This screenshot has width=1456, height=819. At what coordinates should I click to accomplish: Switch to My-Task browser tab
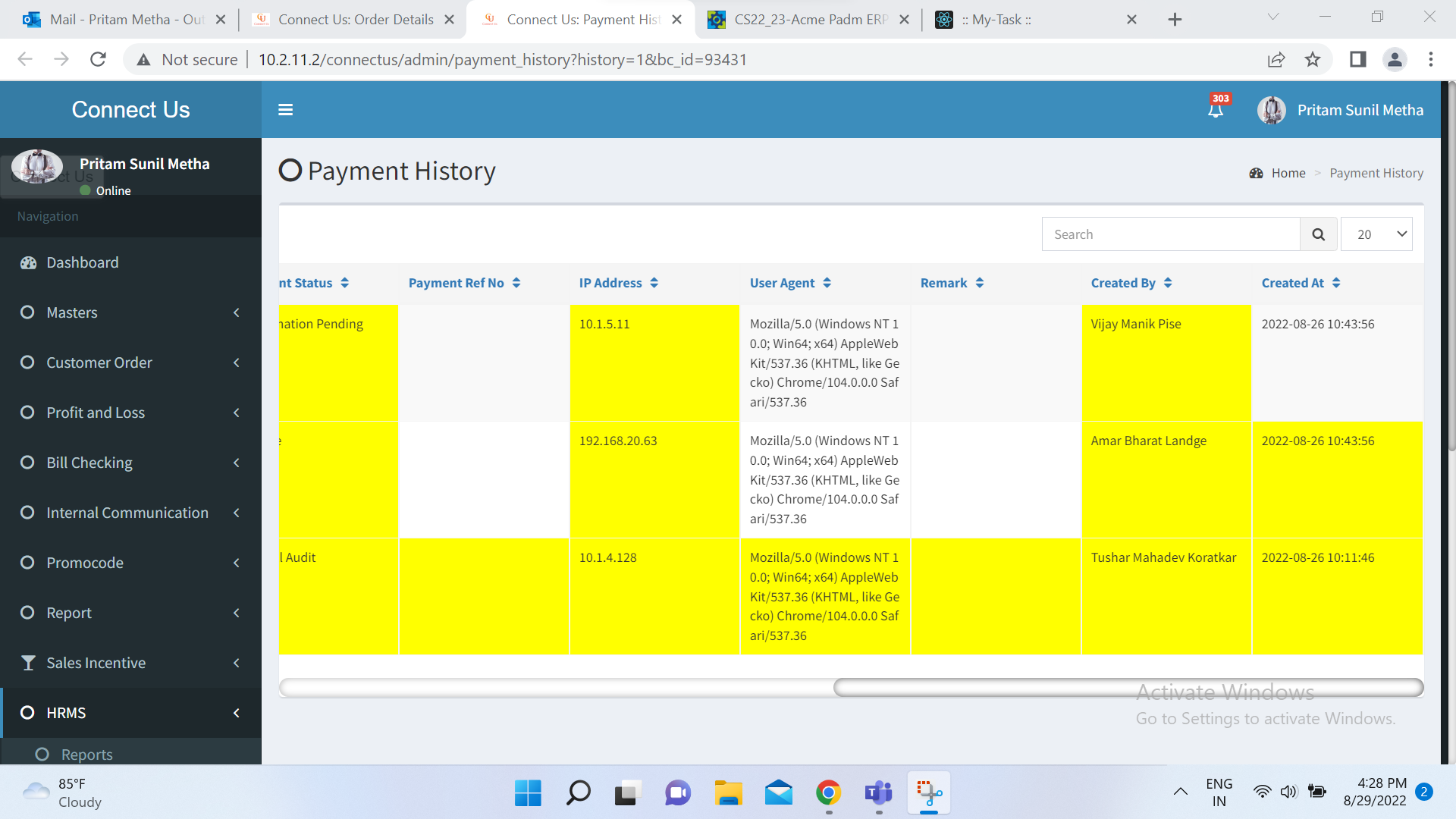click(x=1035, y=20)
